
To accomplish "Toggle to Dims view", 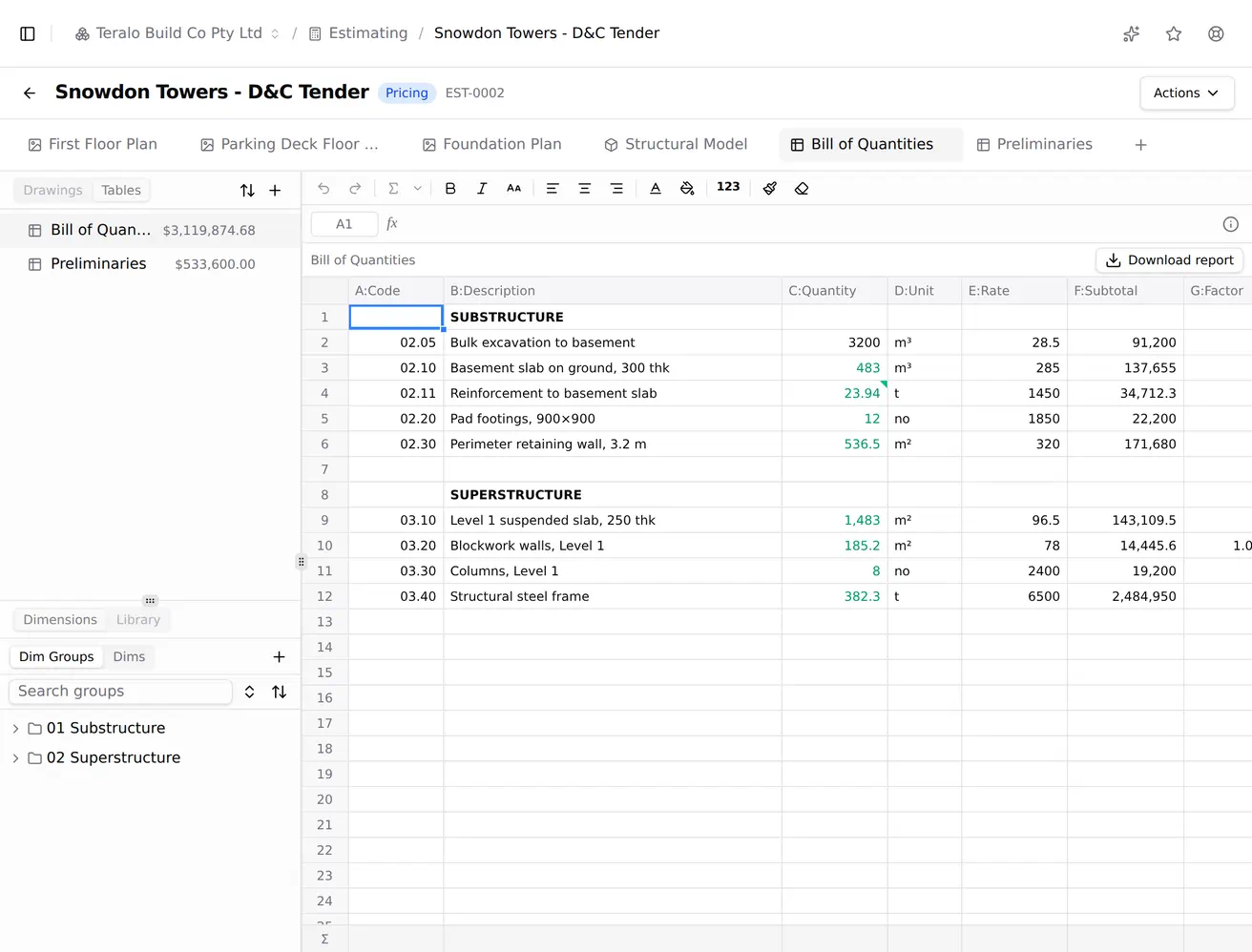I will pyautogui.click(x=129, y=656).
